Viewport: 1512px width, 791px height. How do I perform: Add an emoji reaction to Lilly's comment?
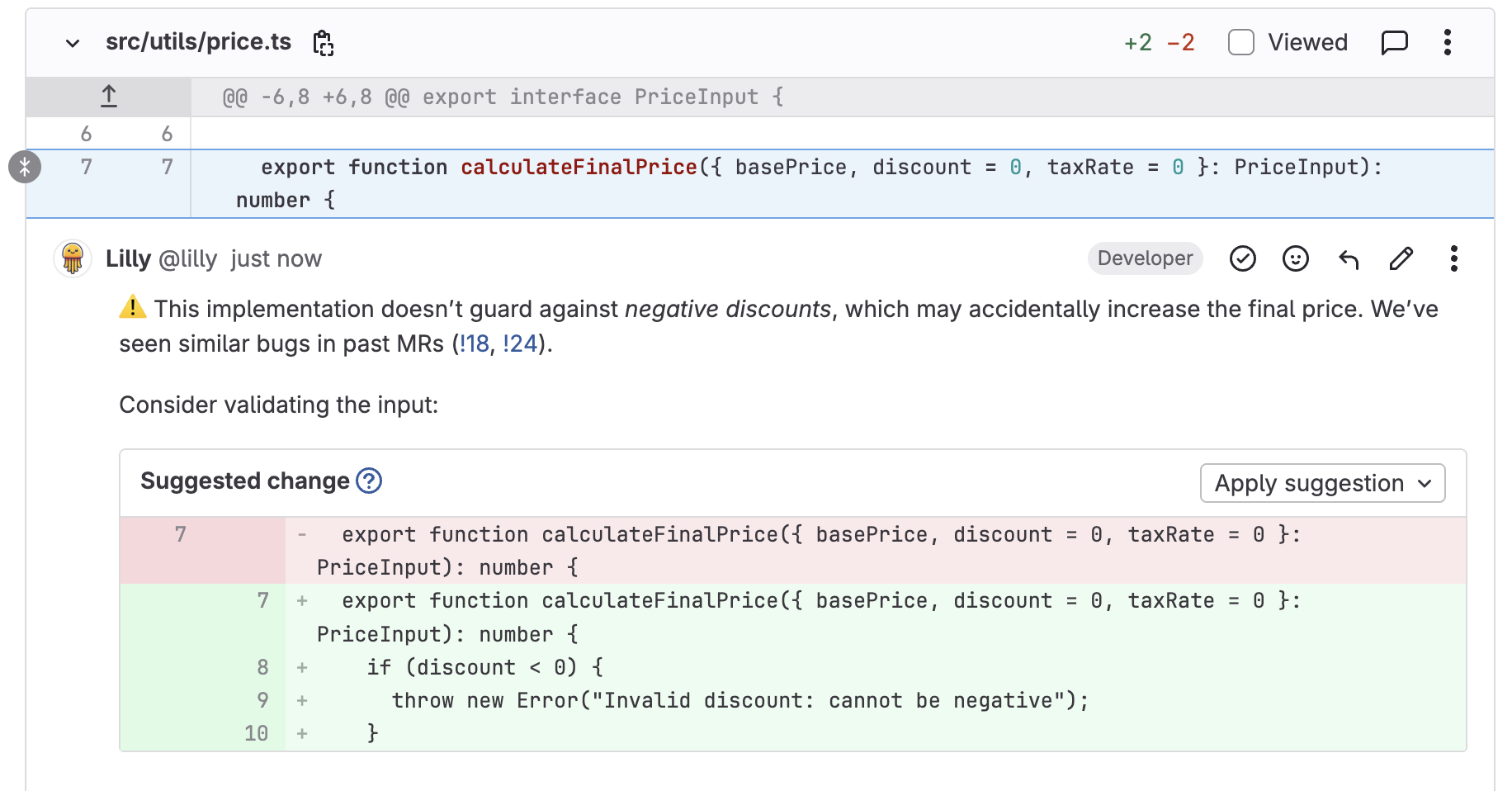coord(1295,258)
